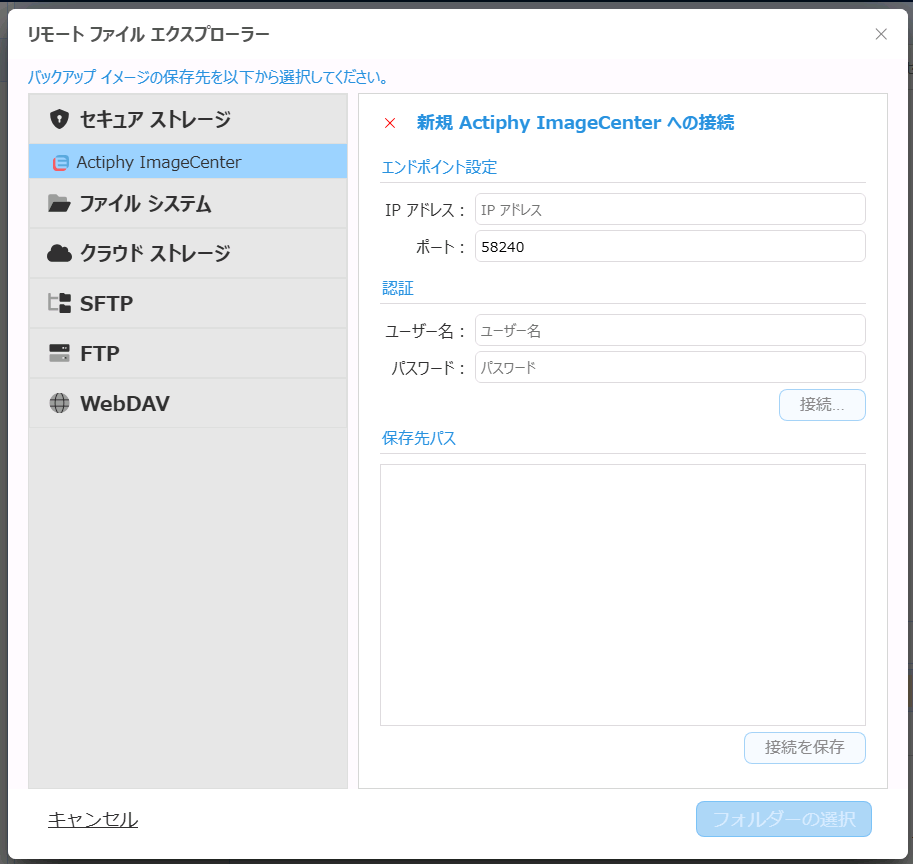Image resolution: width=913 pixels, height=864 pixels.
Task: Click the shield icon beside セキュア ストレージ
Action: pyautogui.click(x=59, y=119)
